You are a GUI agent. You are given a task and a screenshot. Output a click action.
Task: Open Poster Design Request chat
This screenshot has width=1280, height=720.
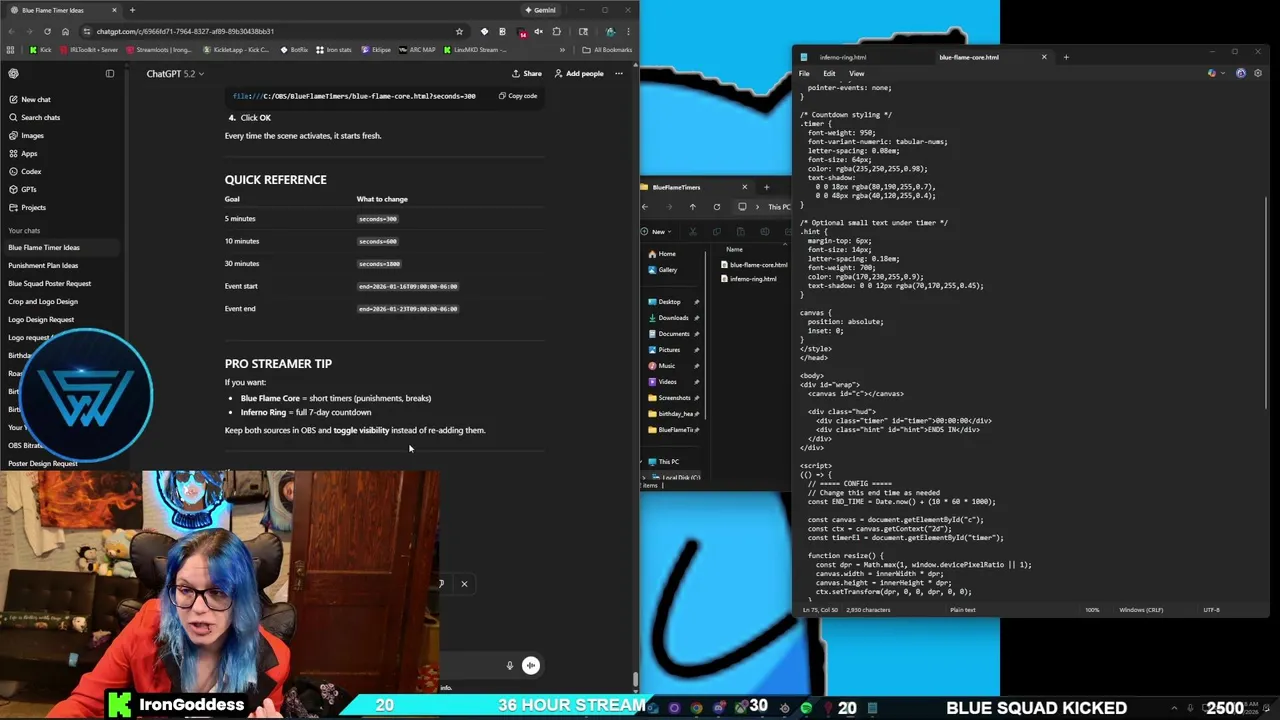click(43, 463)
